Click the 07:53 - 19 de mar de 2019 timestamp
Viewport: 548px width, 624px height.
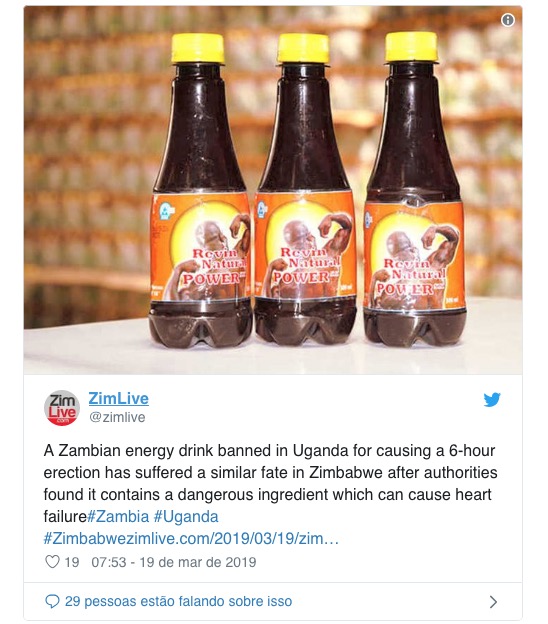pyautogui.click(x=174, y=562)
